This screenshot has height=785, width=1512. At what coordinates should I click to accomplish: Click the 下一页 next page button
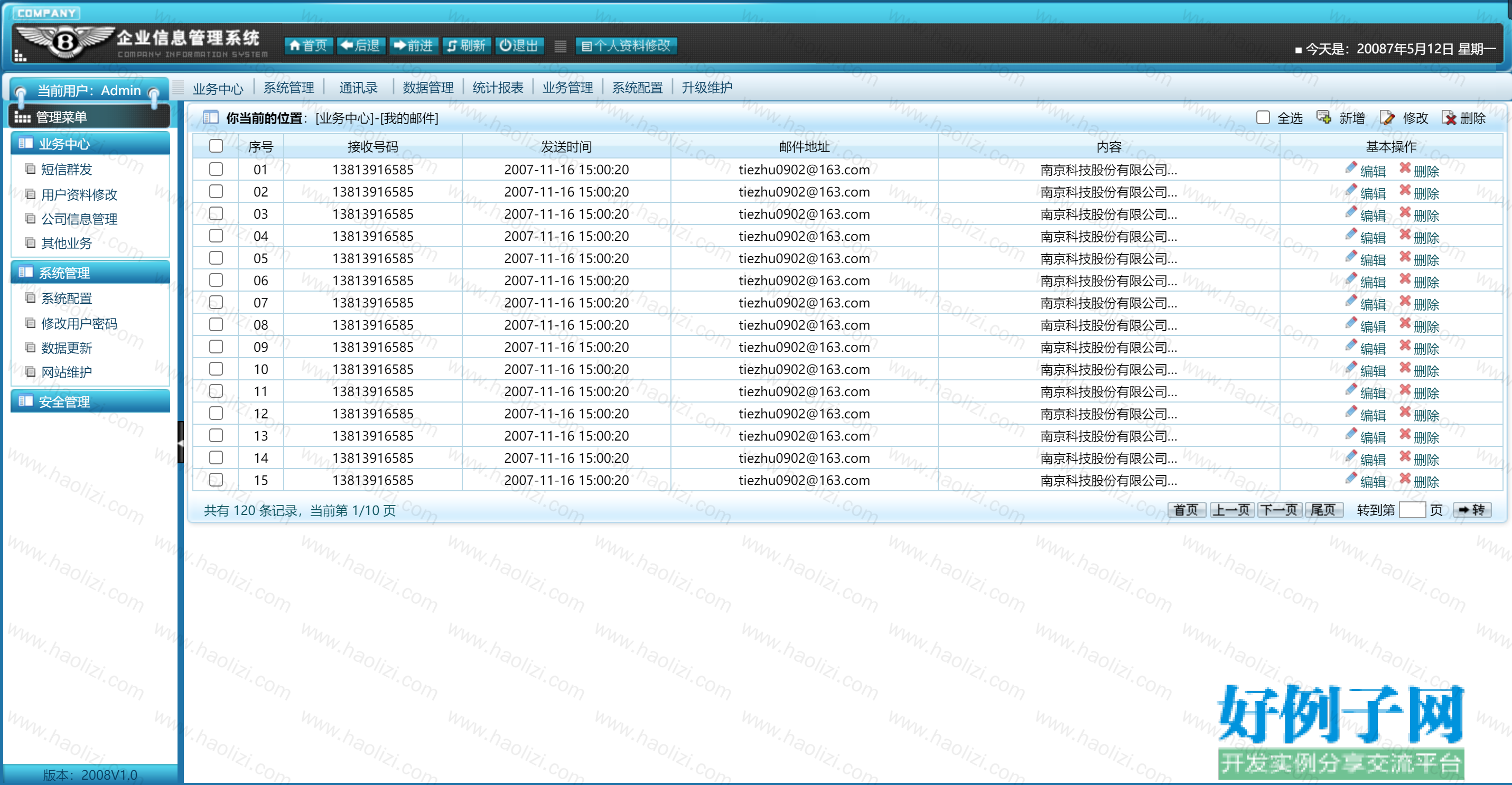(1280, 509)
